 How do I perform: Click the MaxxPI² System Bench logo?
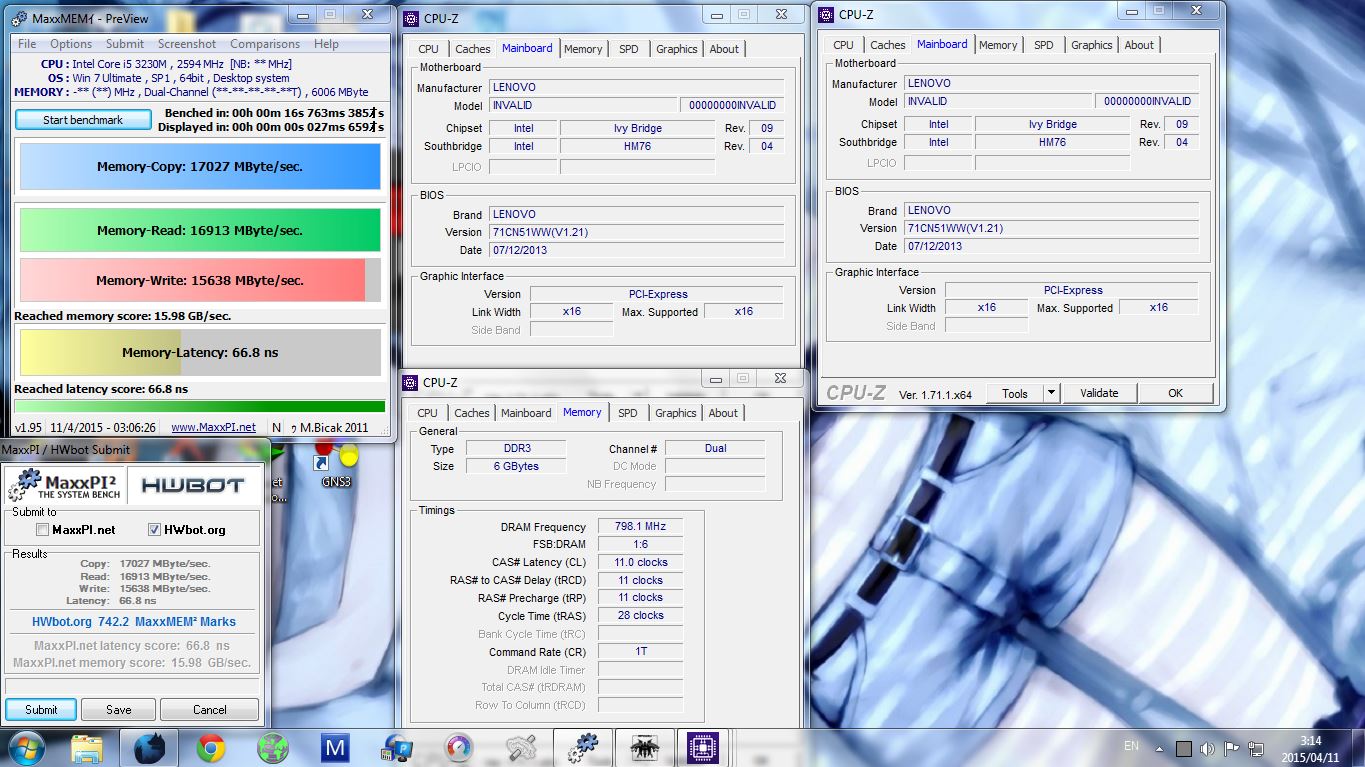tap(65, 485)
